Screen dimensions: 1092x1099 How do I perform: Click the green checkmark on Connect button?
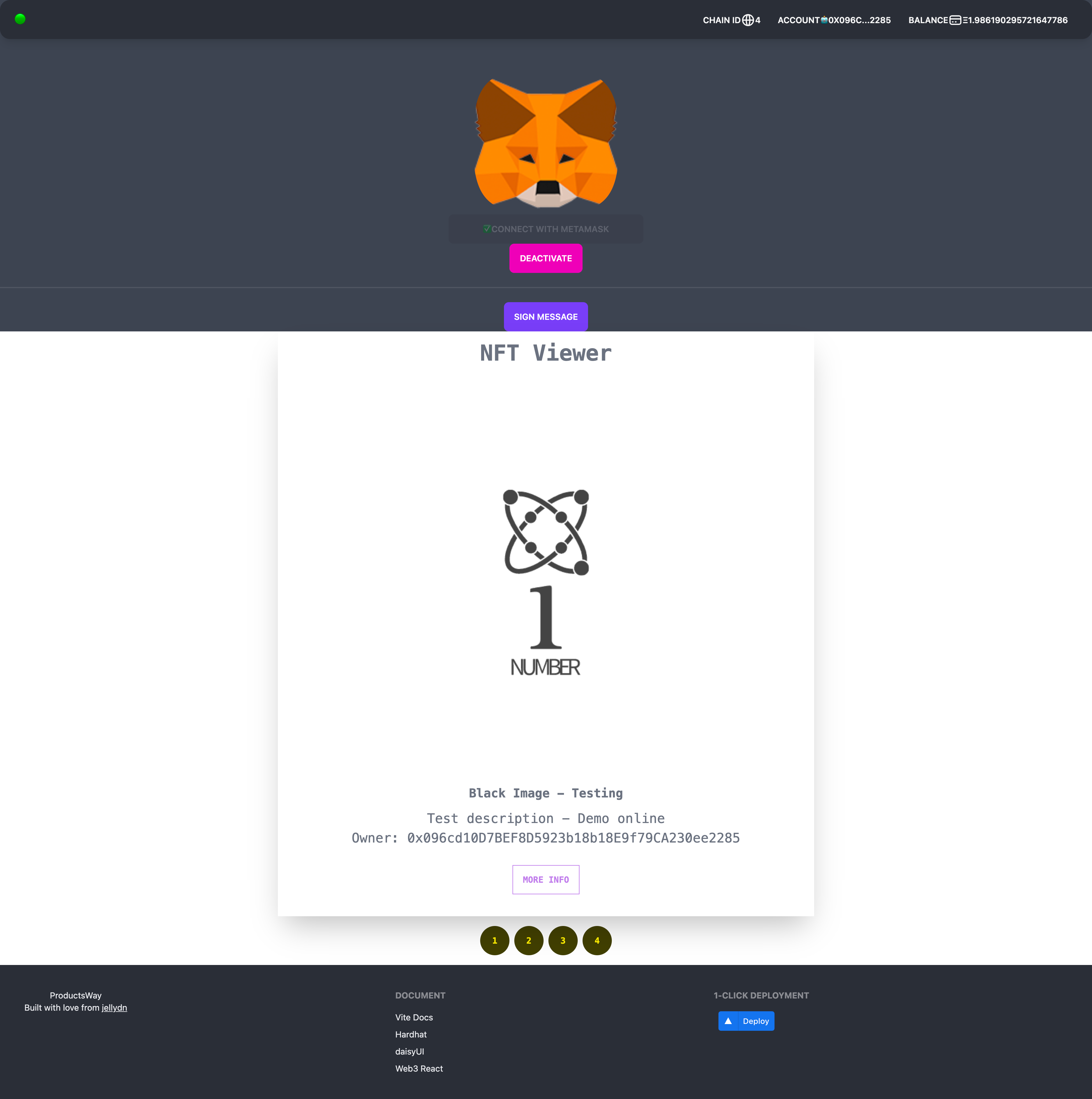pos(487,229)
